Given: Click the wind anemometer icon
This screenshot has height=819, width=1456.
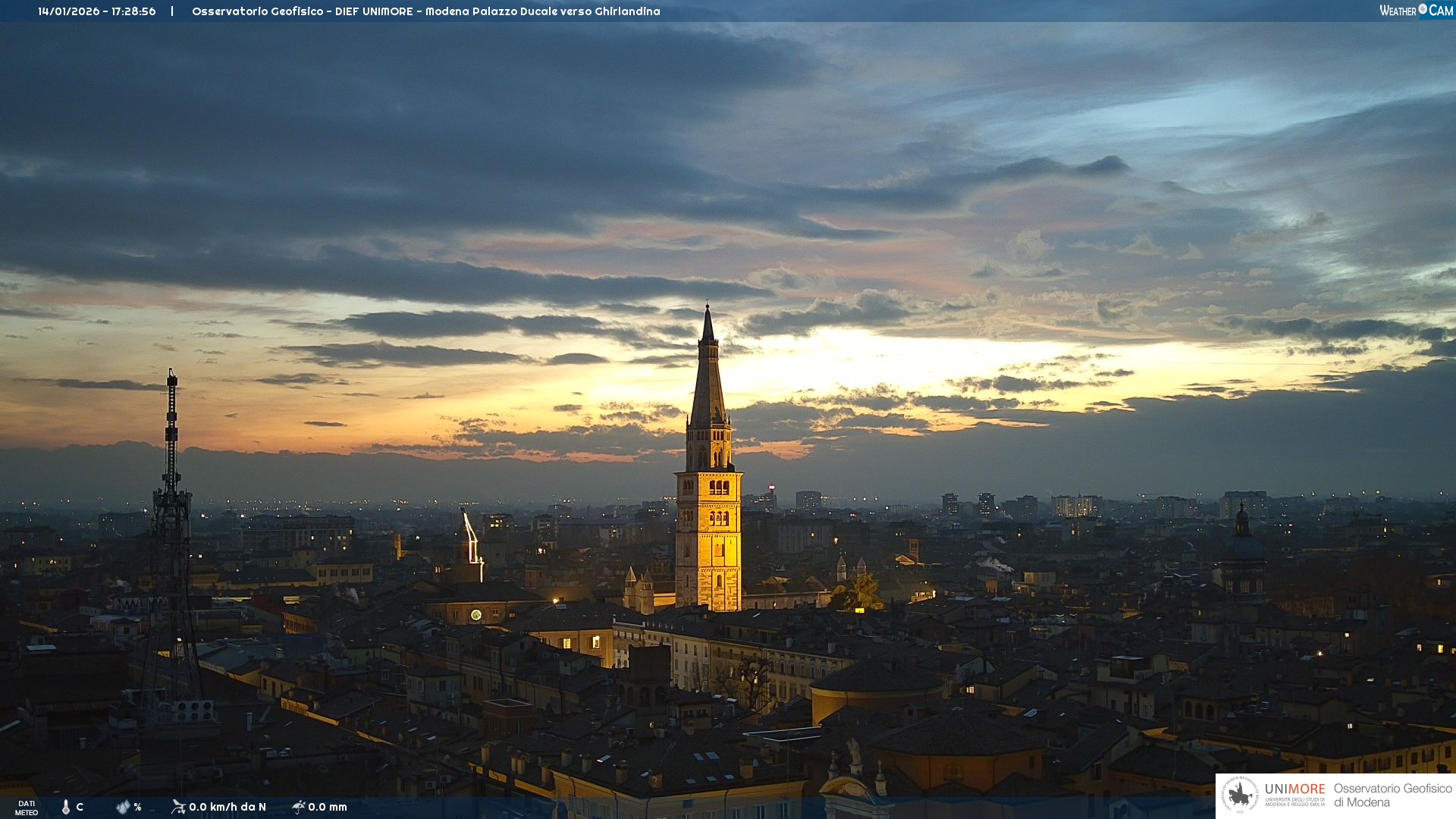Looking at the screenshot, I should [178, 807].
